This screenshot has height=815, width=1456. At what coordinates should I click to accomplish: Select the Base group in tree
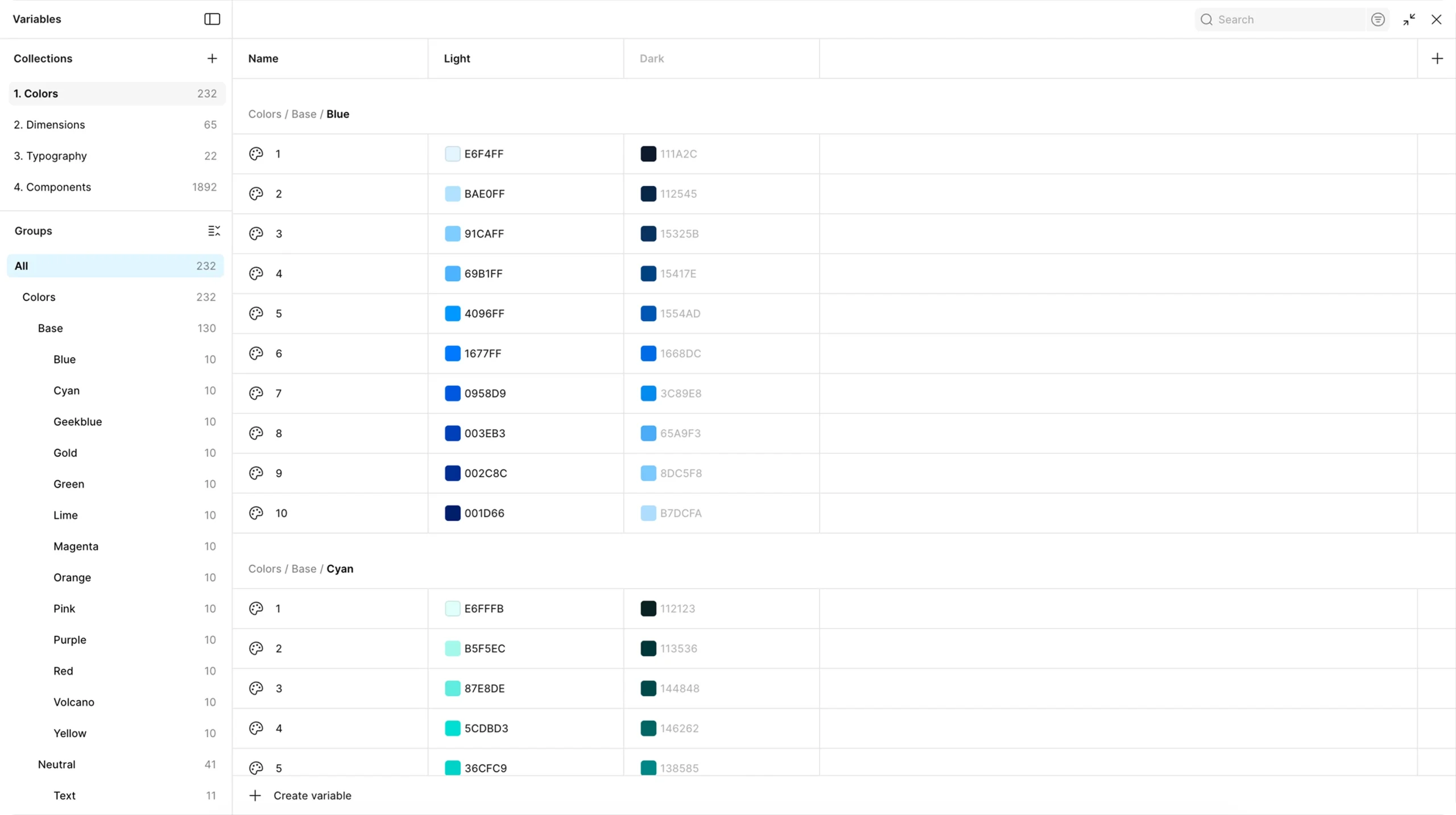50,328
